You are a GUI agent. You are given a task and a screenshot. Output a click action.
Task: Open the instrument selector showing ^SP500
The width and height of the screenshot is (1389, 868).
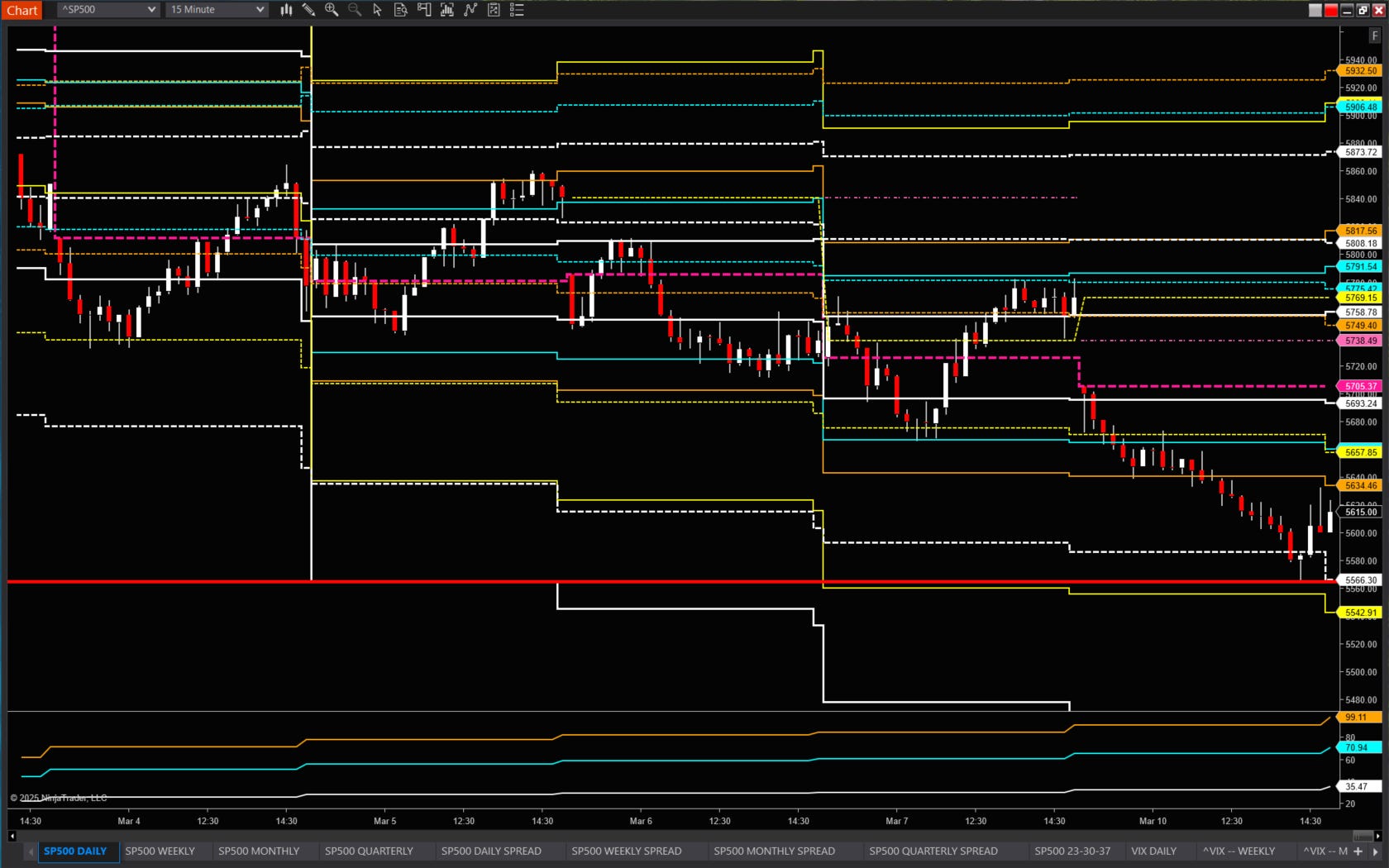tap(106, 10)
